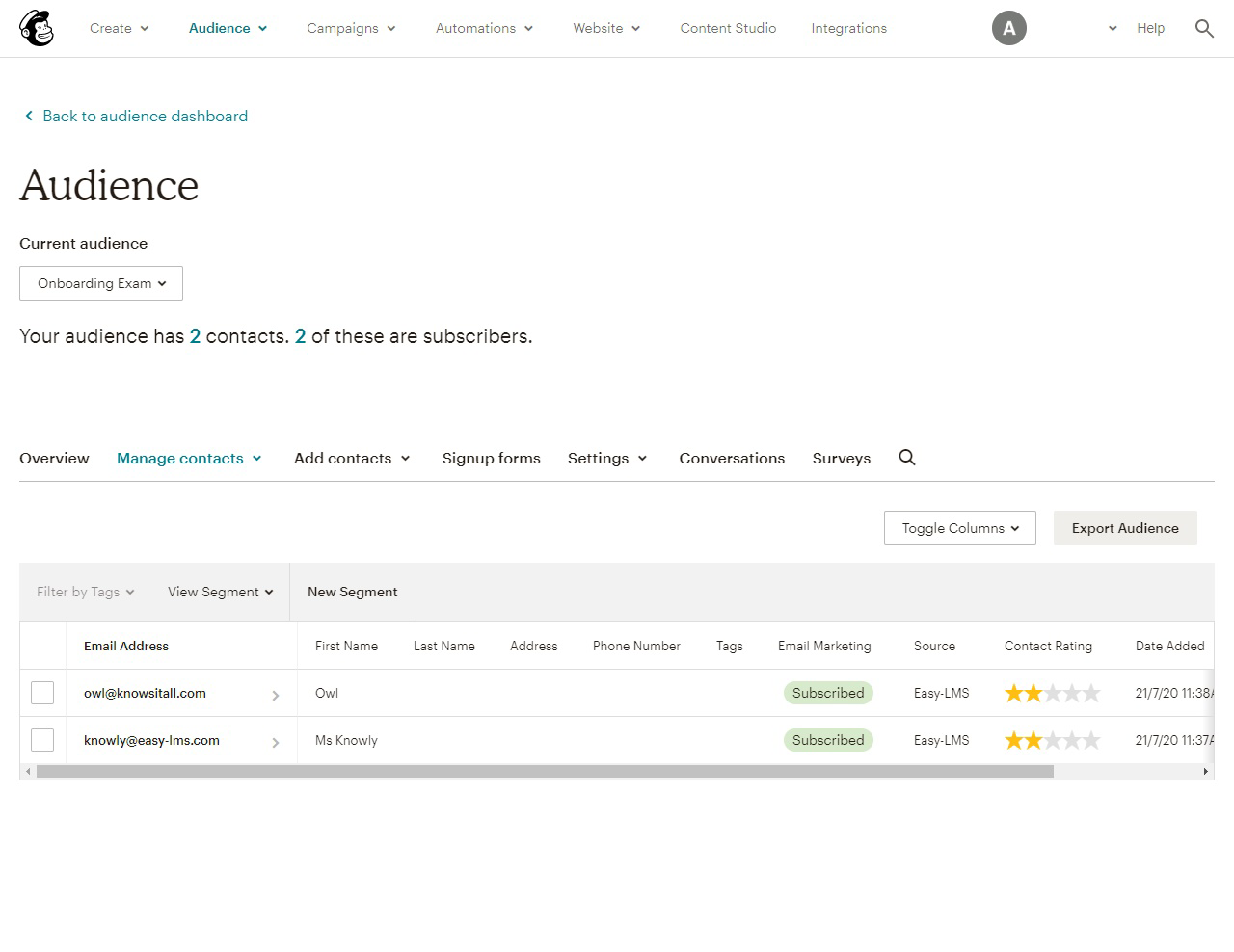
Task: Open contact knowly@easy-lms.com
Action: [x=151, y=740]
